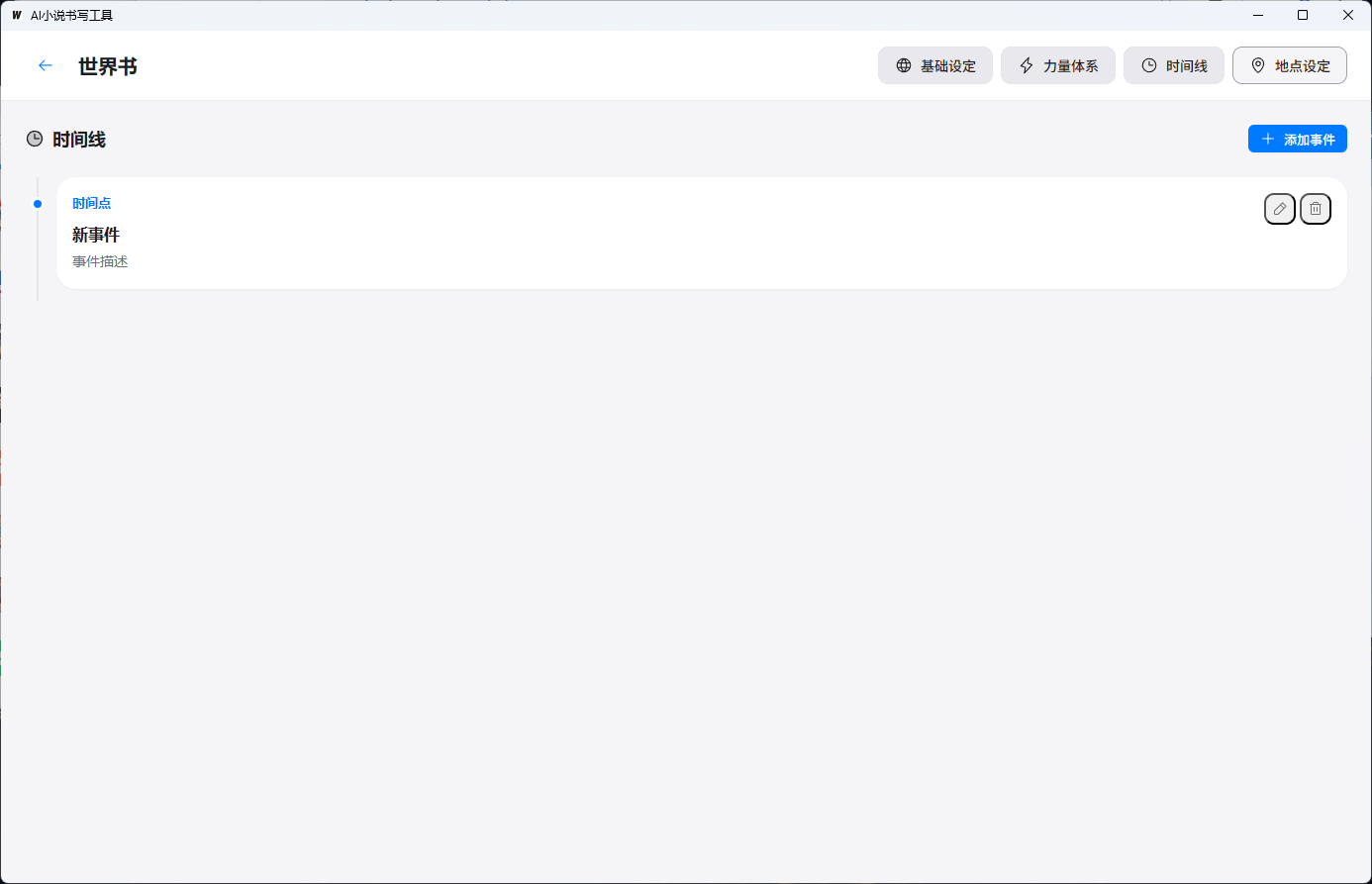Click the plus icon on 添加事件
The image size is (1372, 884).
click(1267, 140)
